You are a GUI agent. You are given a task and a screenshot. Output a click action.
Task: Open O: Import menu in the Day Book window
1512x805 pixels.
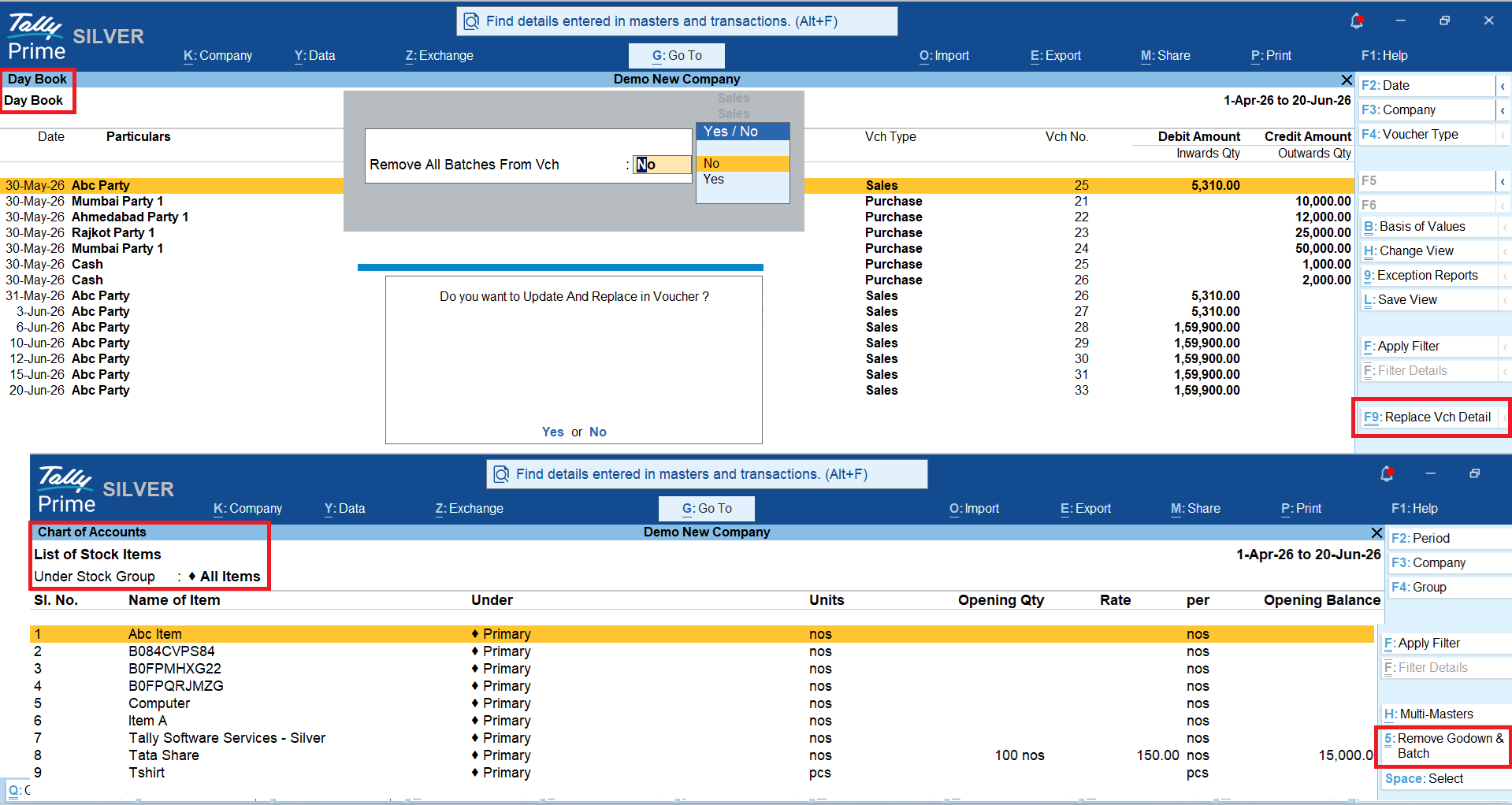tap(944, 56)
